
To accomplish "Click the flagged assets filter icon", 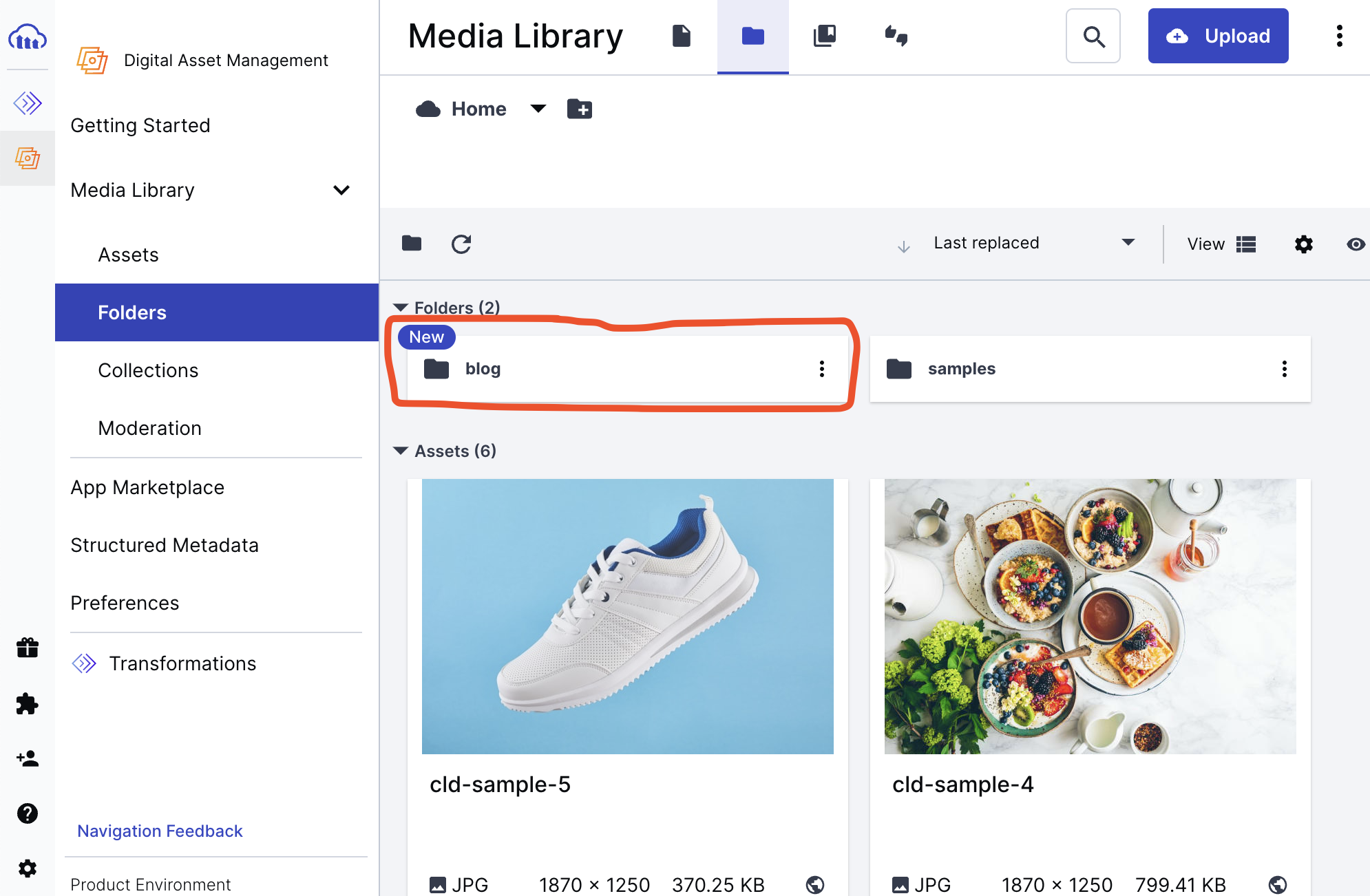I will (896, 36).
